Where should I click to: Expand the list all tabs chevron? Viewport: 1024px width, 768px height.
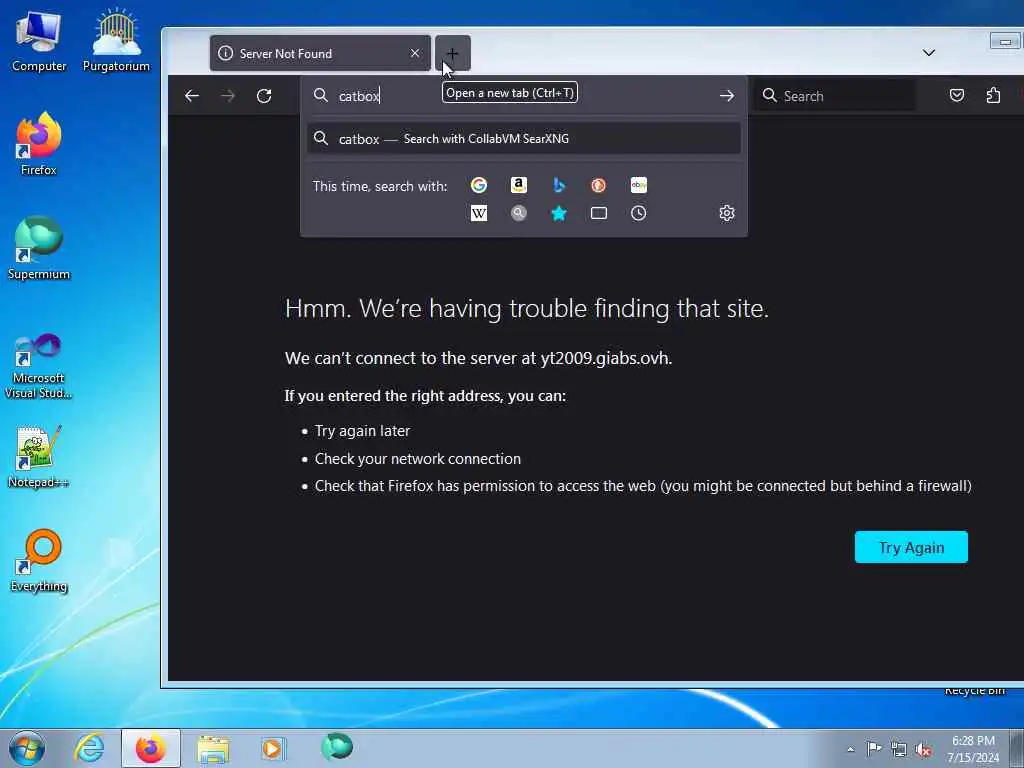coord(929,53)
